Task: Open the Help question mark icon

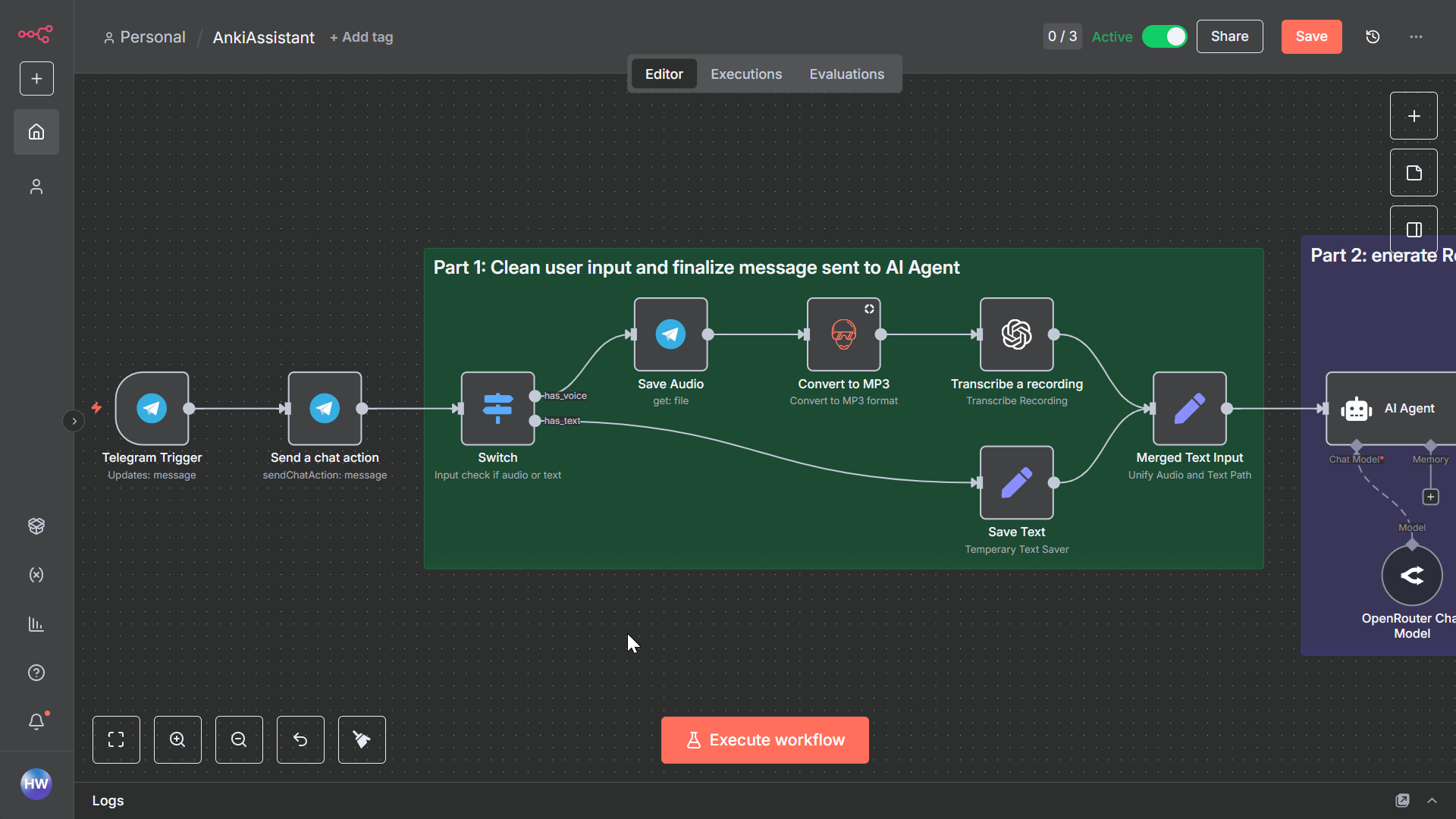Action: [36, 673]
